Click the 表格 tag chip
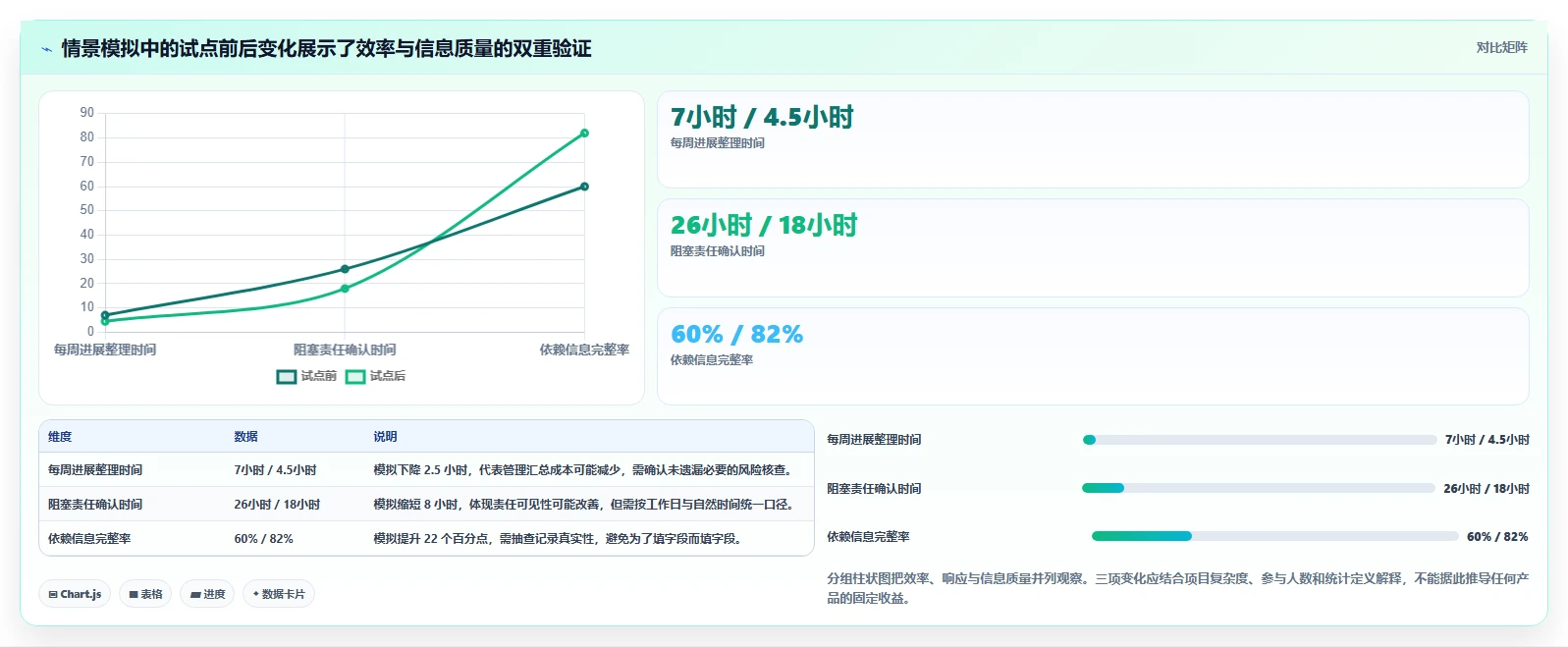 (145, 594)
